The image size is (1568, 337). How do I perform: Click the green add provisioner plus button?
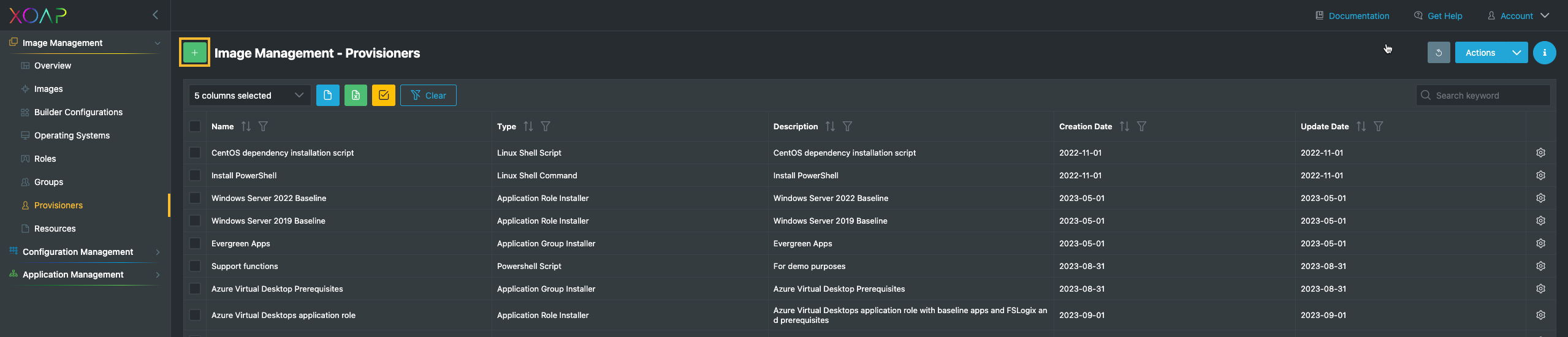tap(194, 53)
